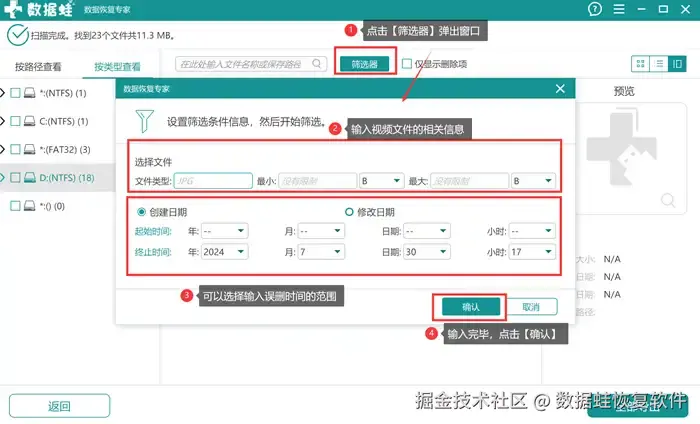Click the magnifier icon in preview panel
The image size is (700, 424).
tap(668, 200)
